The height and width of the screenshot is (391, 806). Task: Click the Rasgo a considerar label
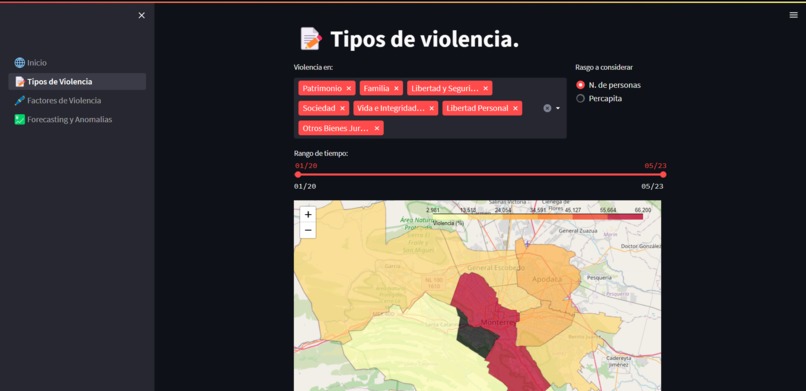(604, 67)
